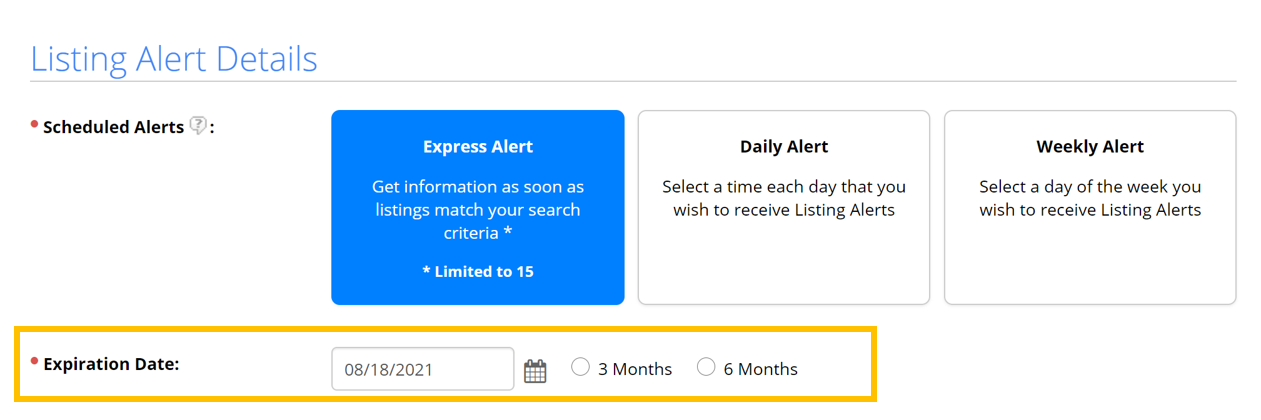Click the Scheduled Alerts help icon
This screenshot has height=420, width=1261.
tap(199, 127)
